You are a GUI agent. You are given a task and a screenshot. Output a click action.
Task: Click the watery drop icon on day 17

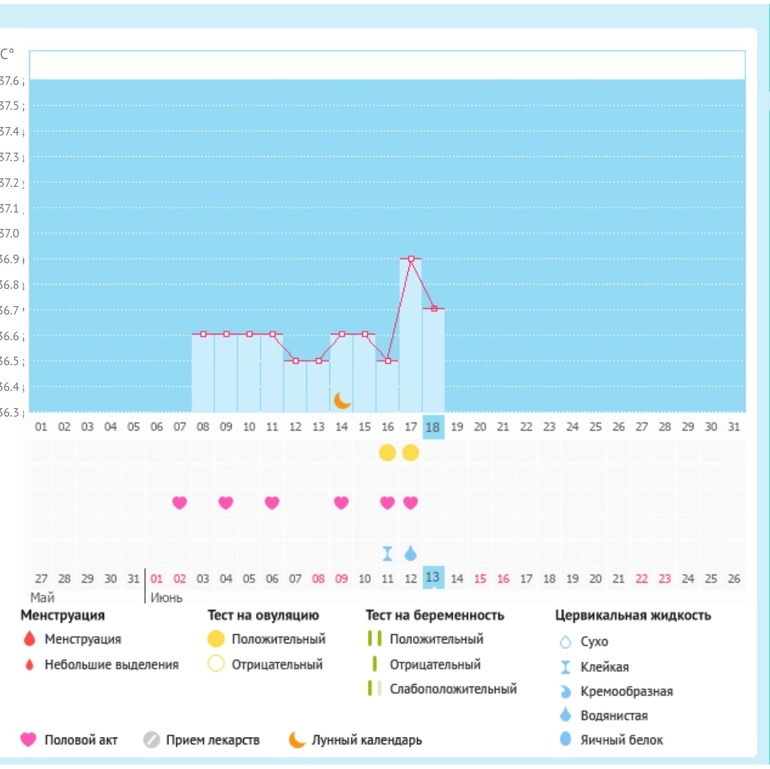[410, 553]
